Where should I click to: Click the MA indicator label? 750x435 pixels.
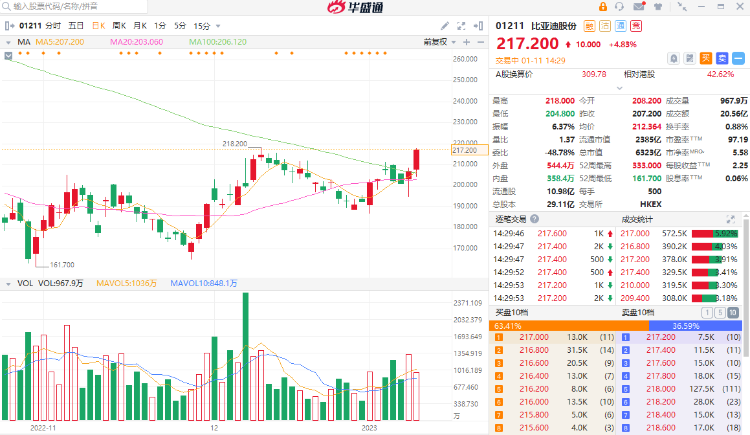[24, 42]
